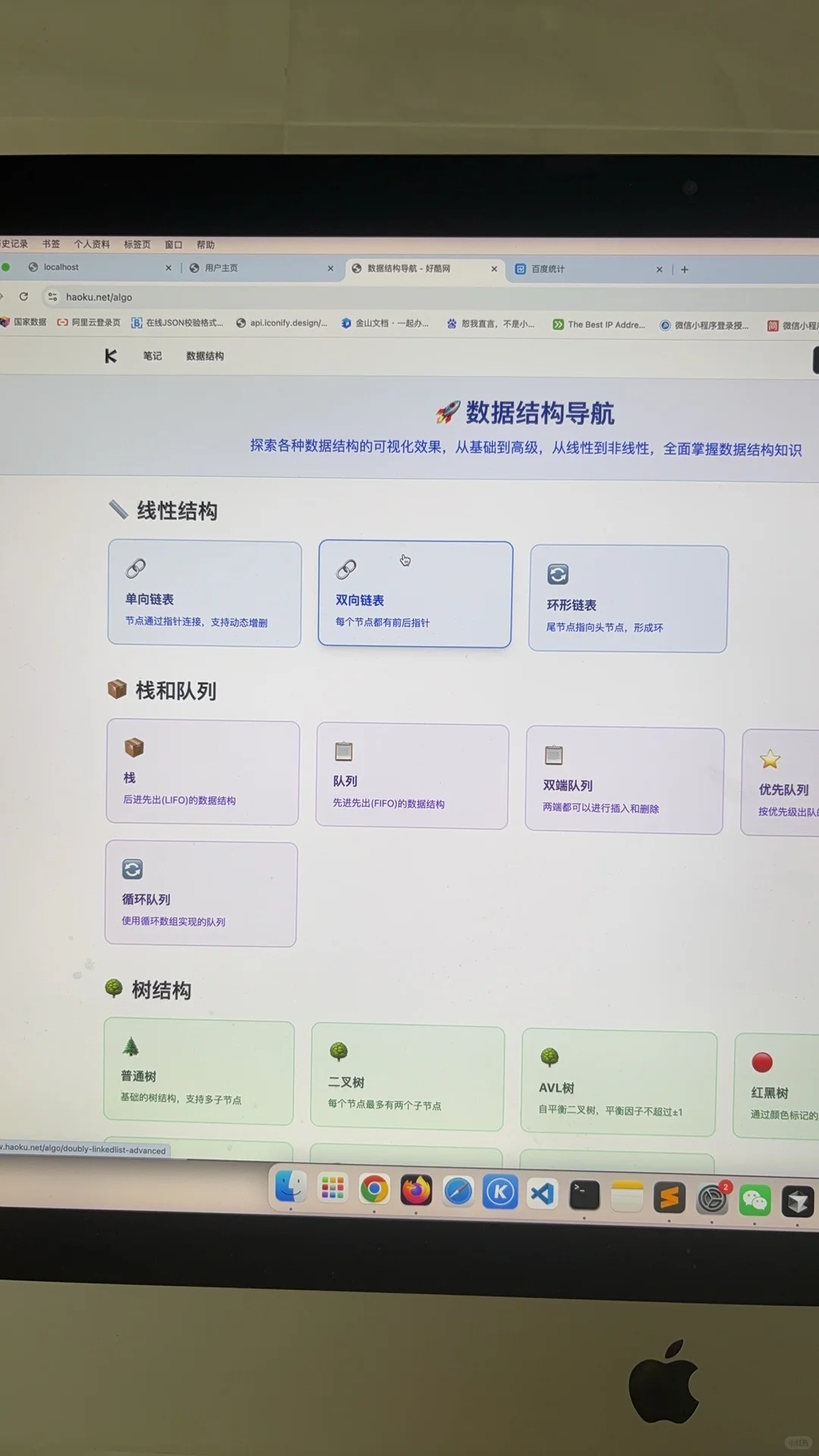The image size is (819, 1456).
Task: Click the loop icon on 循环队列 card
Action: coord(133,869)
